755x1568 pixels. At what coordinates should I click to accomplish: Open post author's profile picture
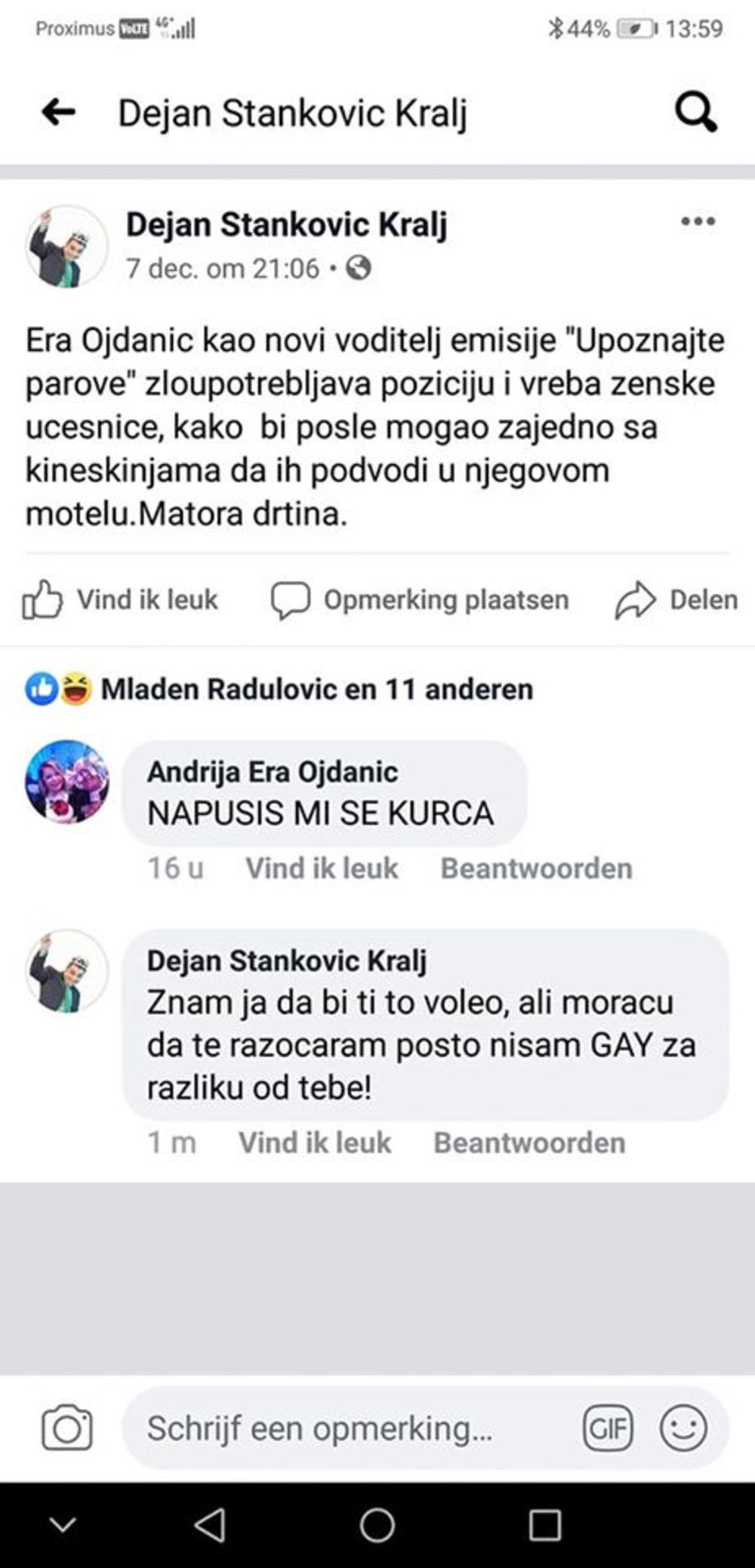tap(67, 247)
